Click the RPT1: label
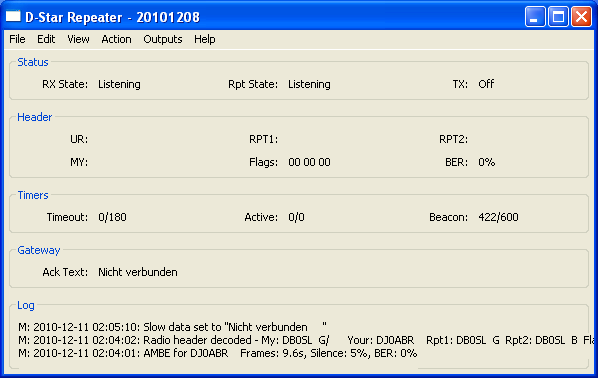The image size is (598, 378). [264, 139]
